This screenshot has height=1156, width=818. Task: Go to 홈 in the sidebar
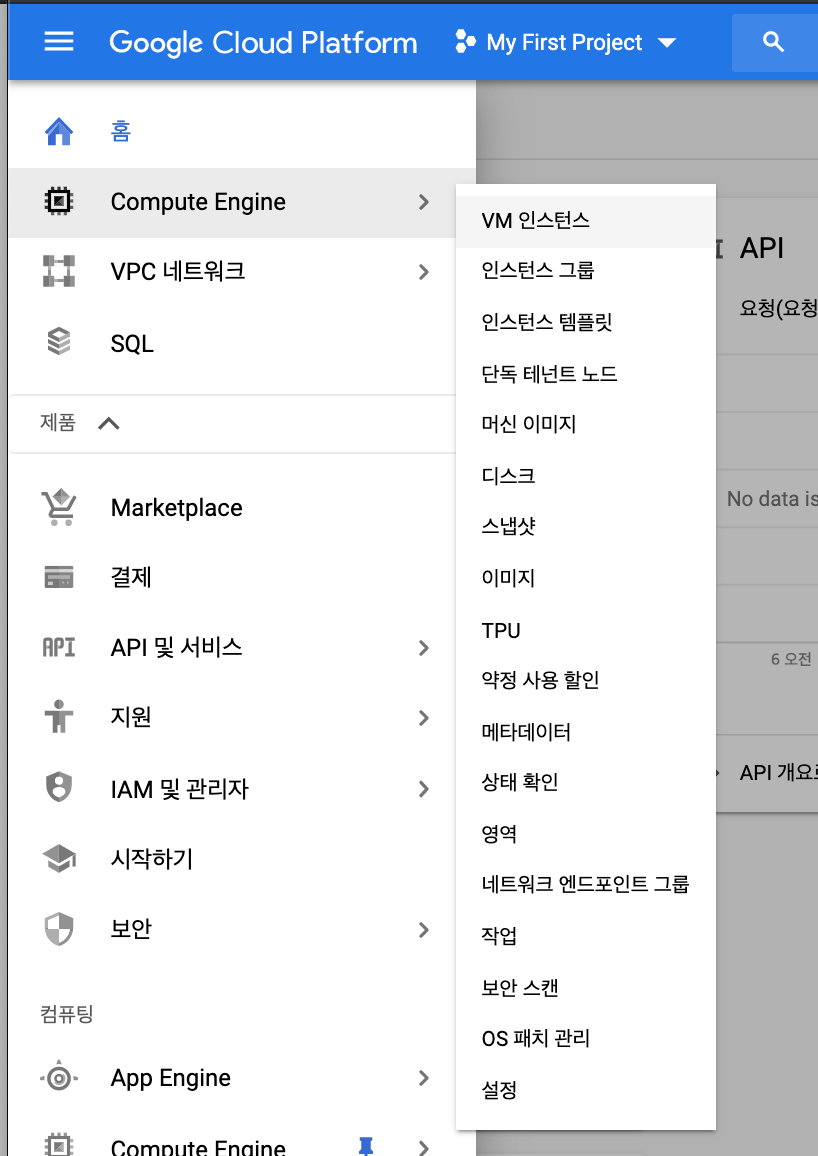click(x=121, y=131)
